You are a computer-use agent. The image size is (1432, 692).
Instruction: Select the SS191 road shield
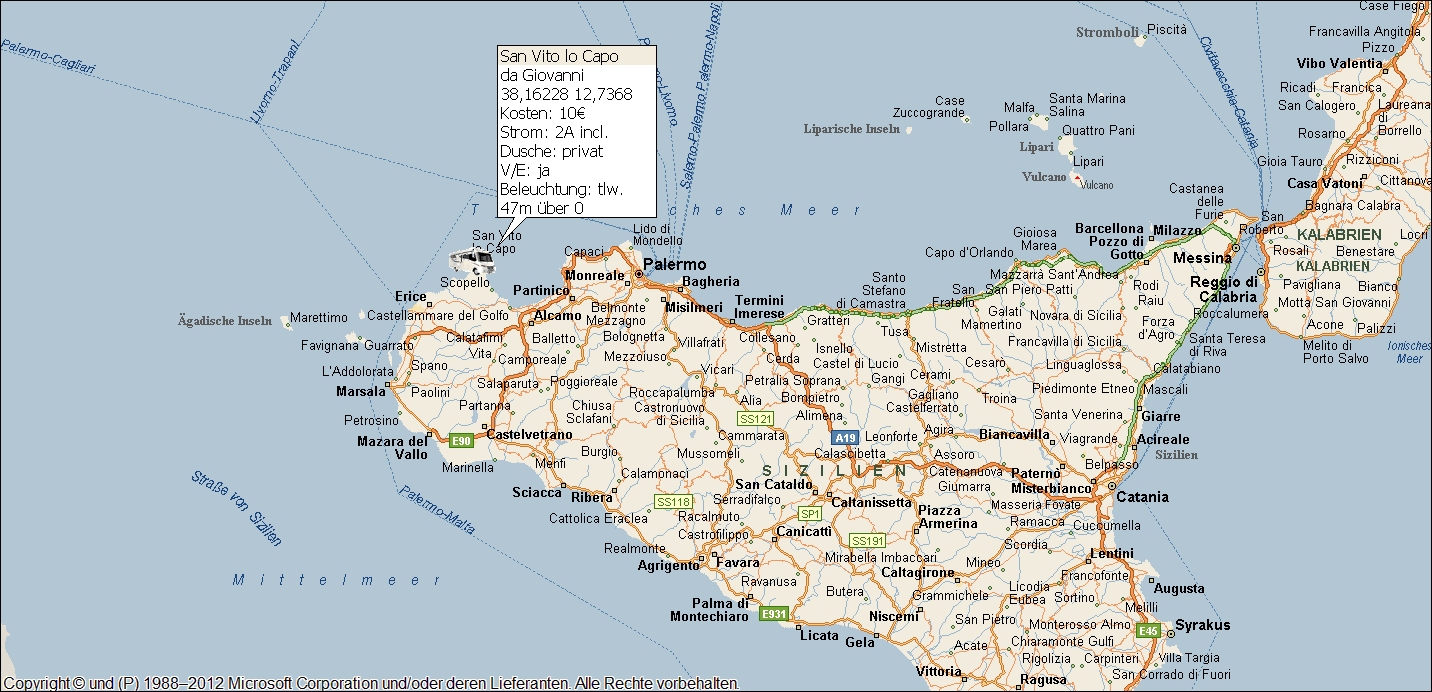click(x=867, y=541)
